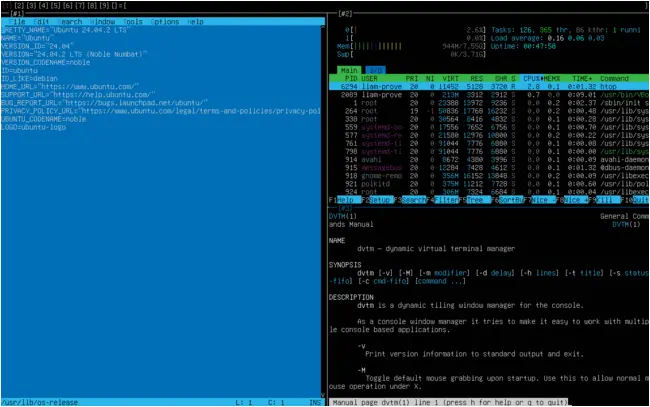
Task: Select the htop process row, PID 6294
Action: [x=489, y=87]
